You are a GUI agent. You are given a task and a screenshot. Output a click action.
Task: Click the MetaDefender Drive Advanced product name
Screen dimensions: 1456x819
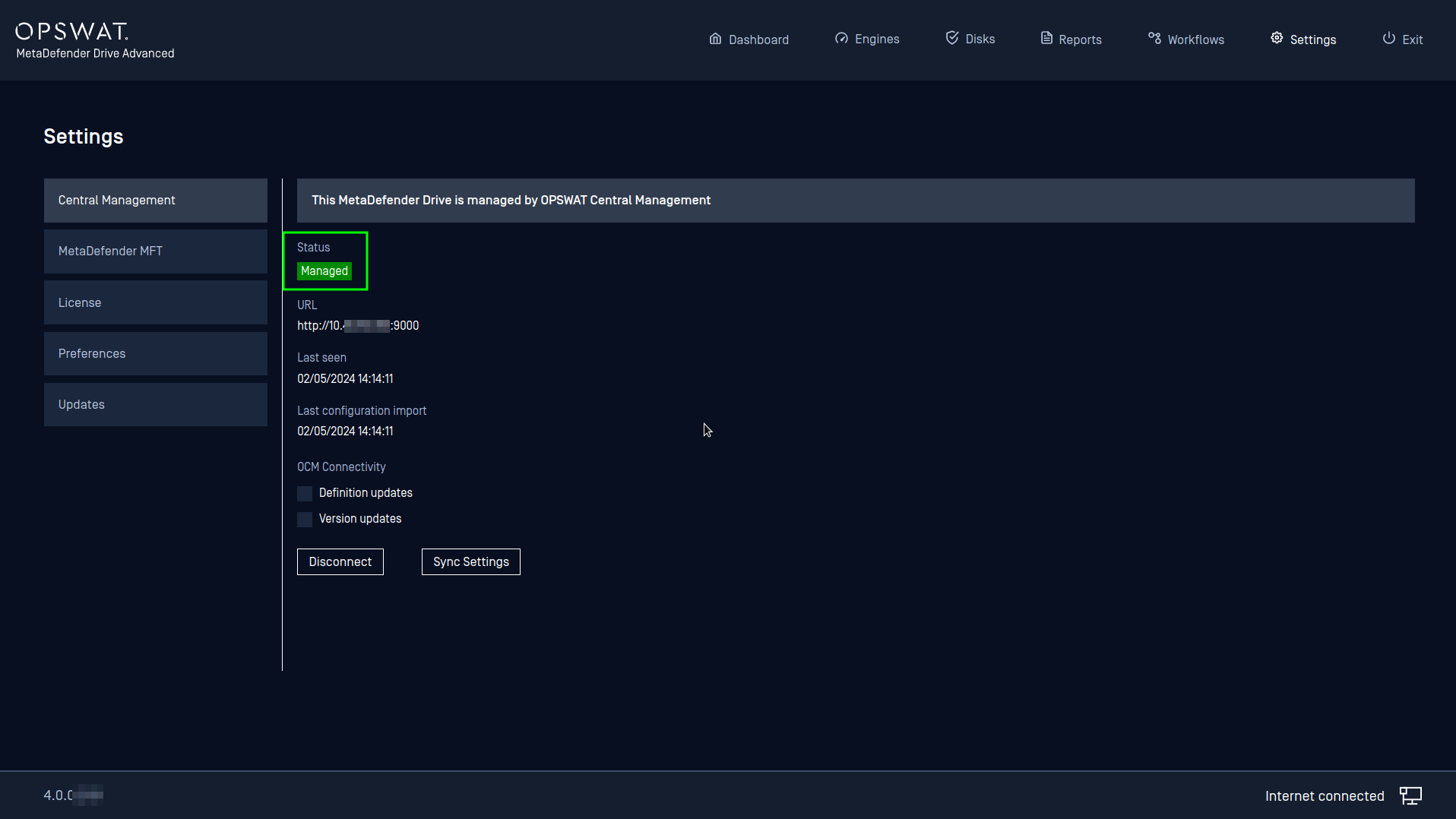pos(96,54)
